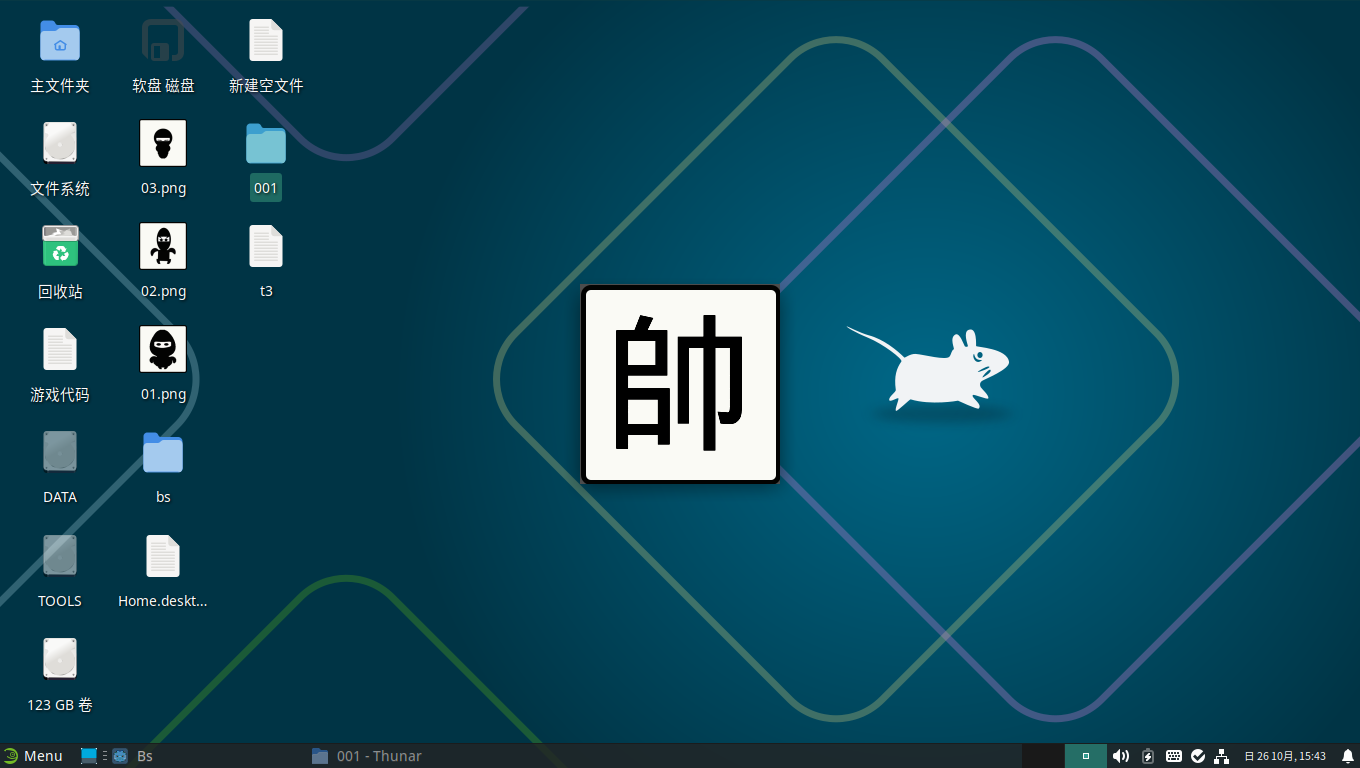Mount the 123 GB 卷 volume
Screen dimensions: 1360x768
click(x=60, y=658)
